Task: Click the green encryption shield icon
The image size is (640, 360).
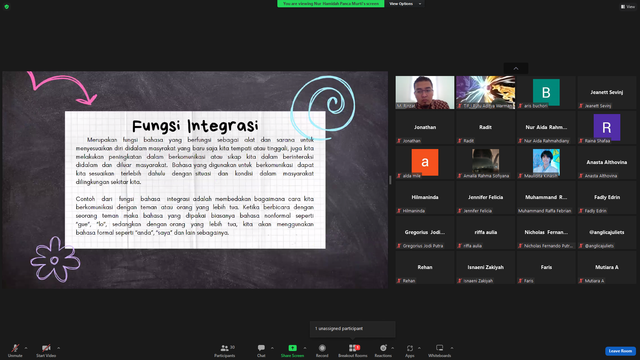Action: click(7, 7)
